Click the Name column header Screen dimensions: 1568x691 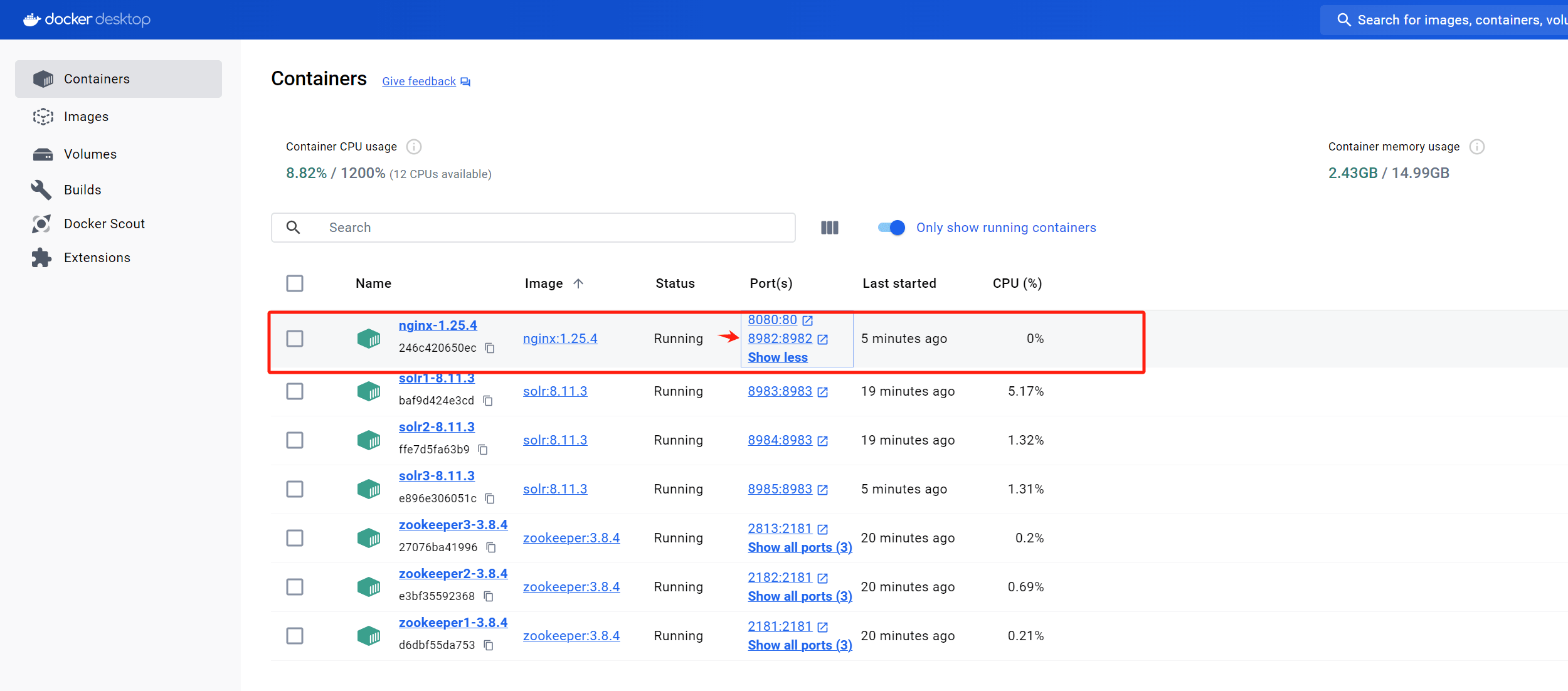373,283
